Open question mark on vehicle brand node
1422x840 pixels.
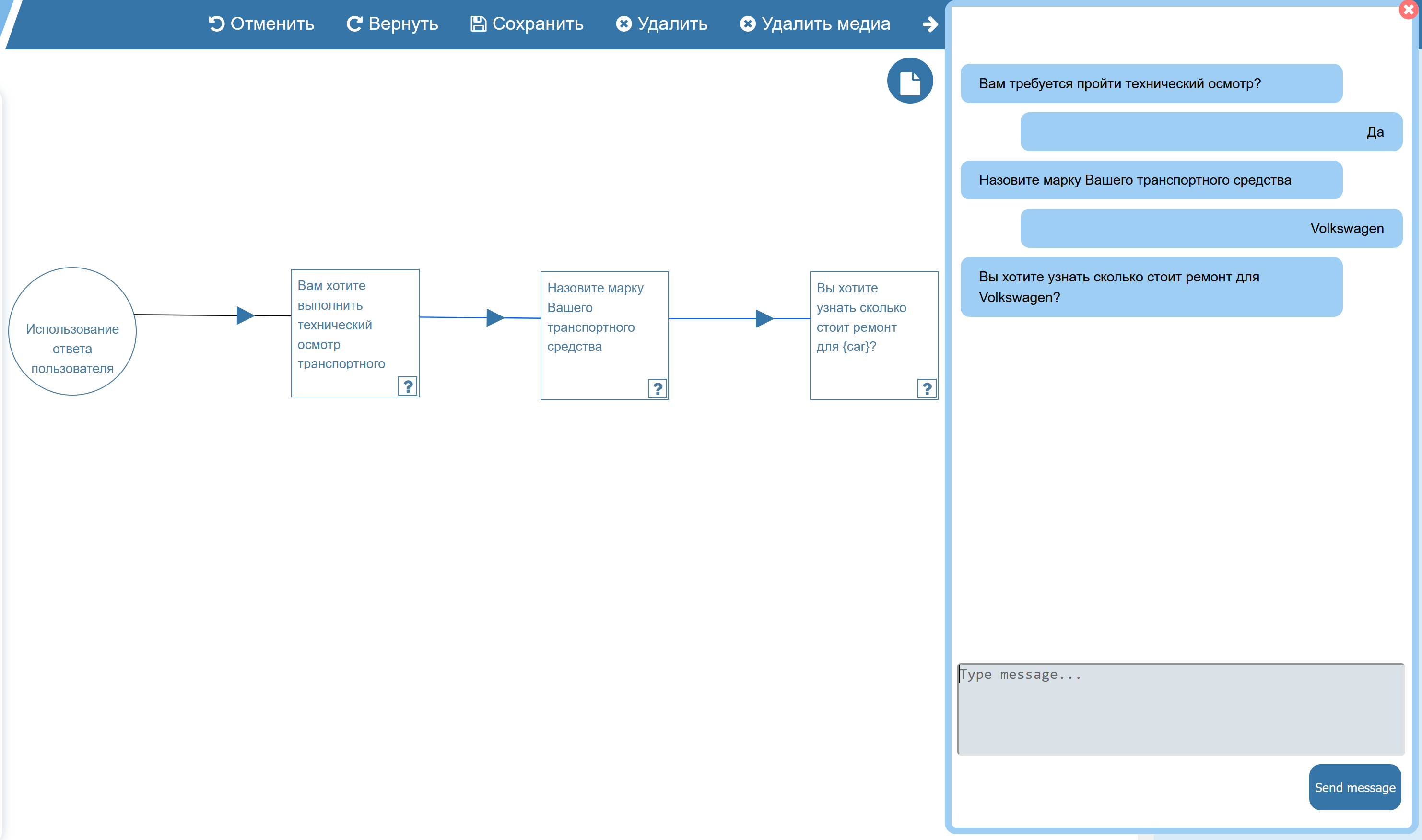657,389
